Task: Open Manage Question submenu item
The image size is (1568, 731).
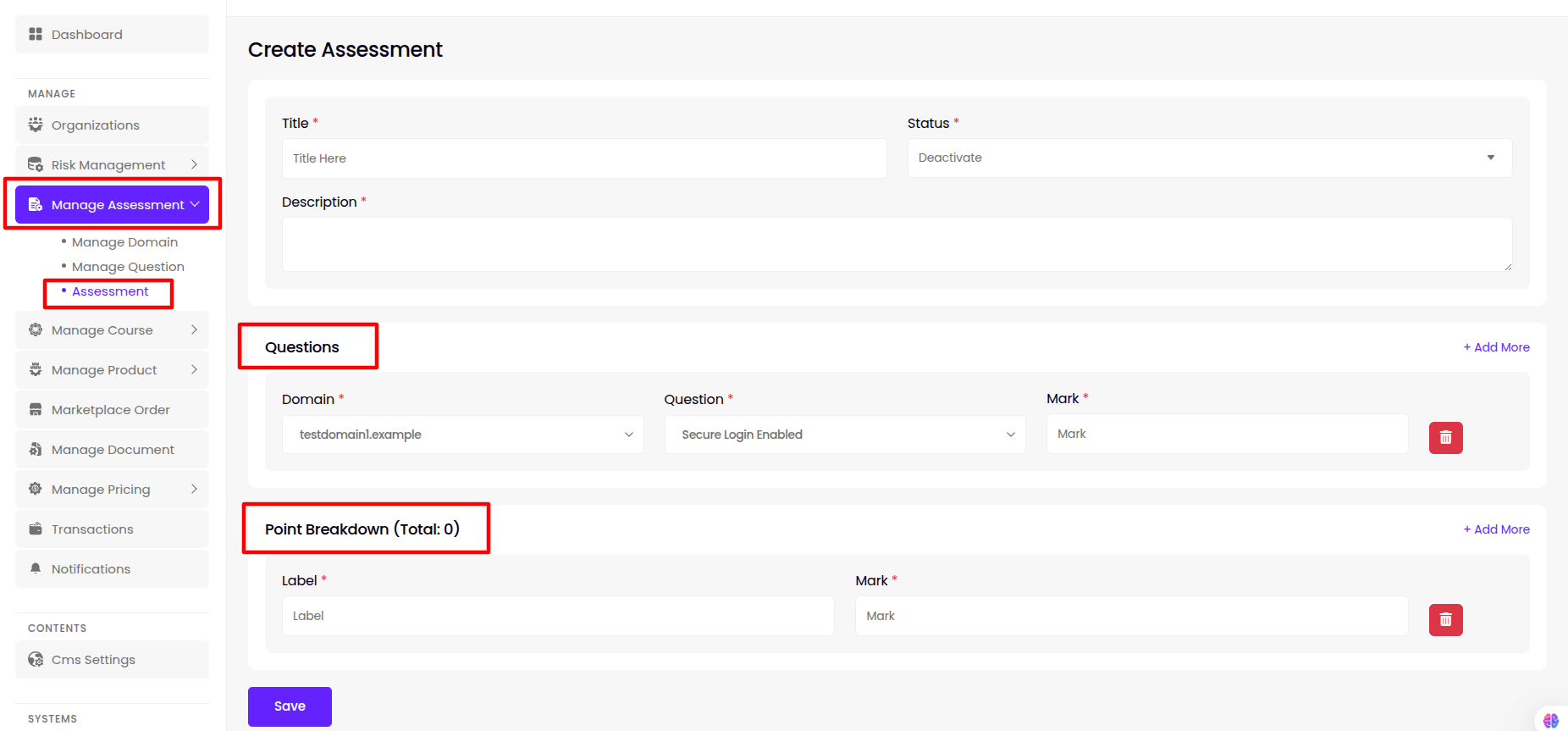Action: click(128, 267)
